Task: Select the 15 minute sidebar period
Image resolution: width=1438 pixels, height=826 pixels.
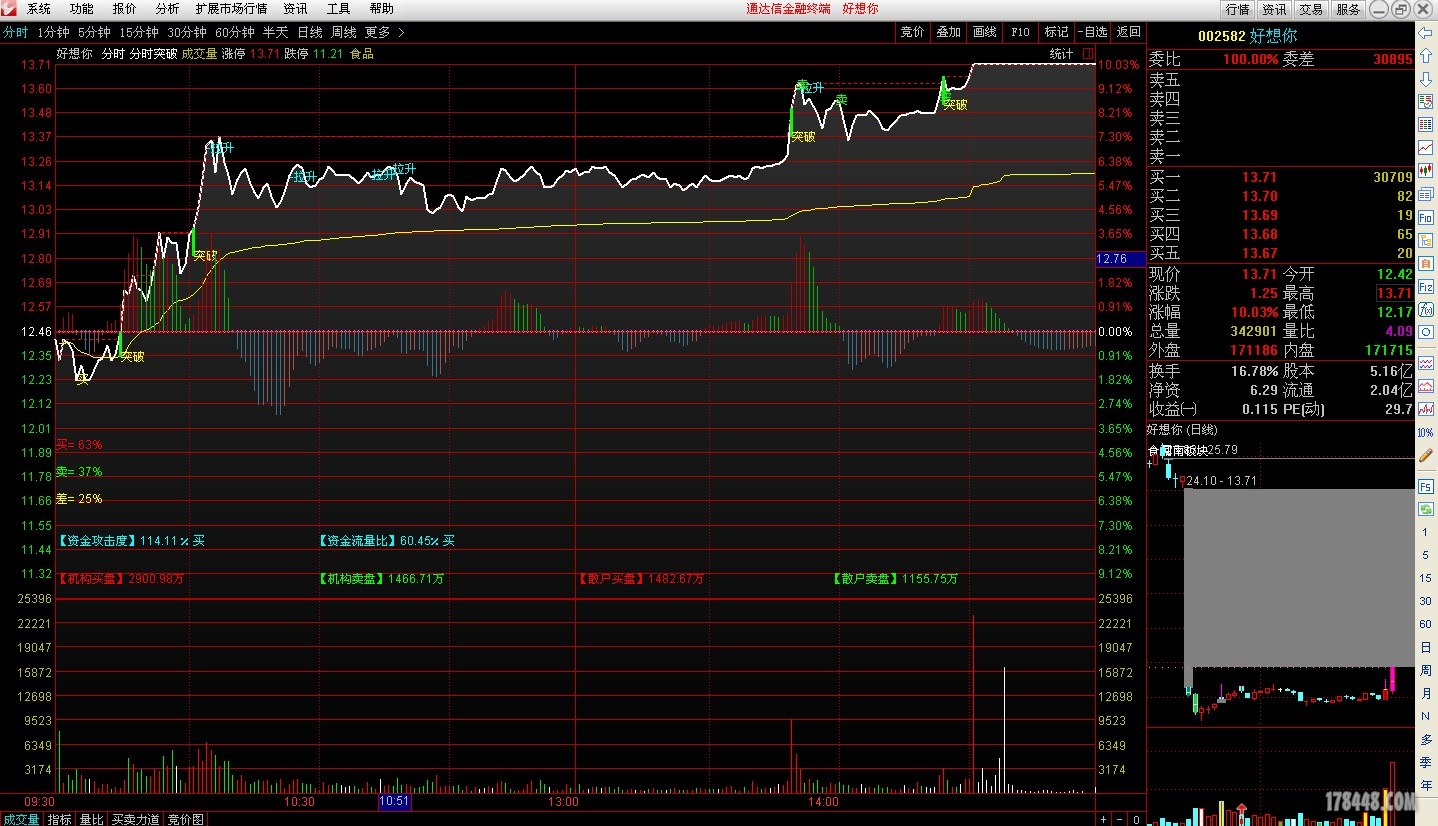Action: [1426, 578]
